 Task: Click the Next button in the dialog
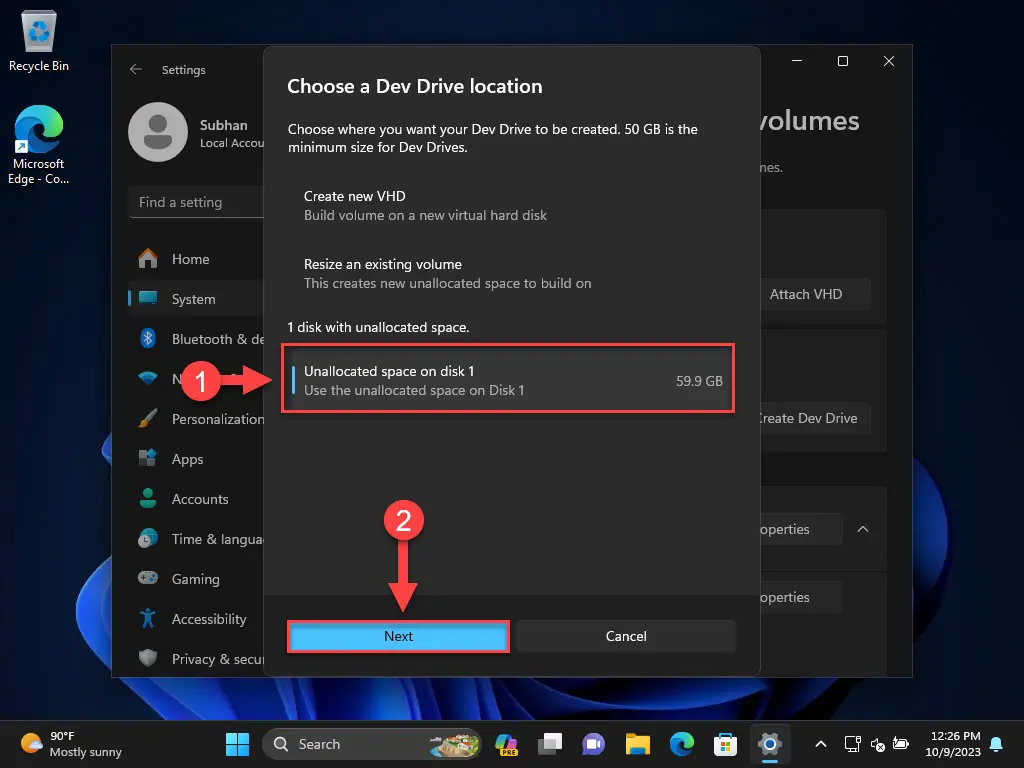coord(398,636)
